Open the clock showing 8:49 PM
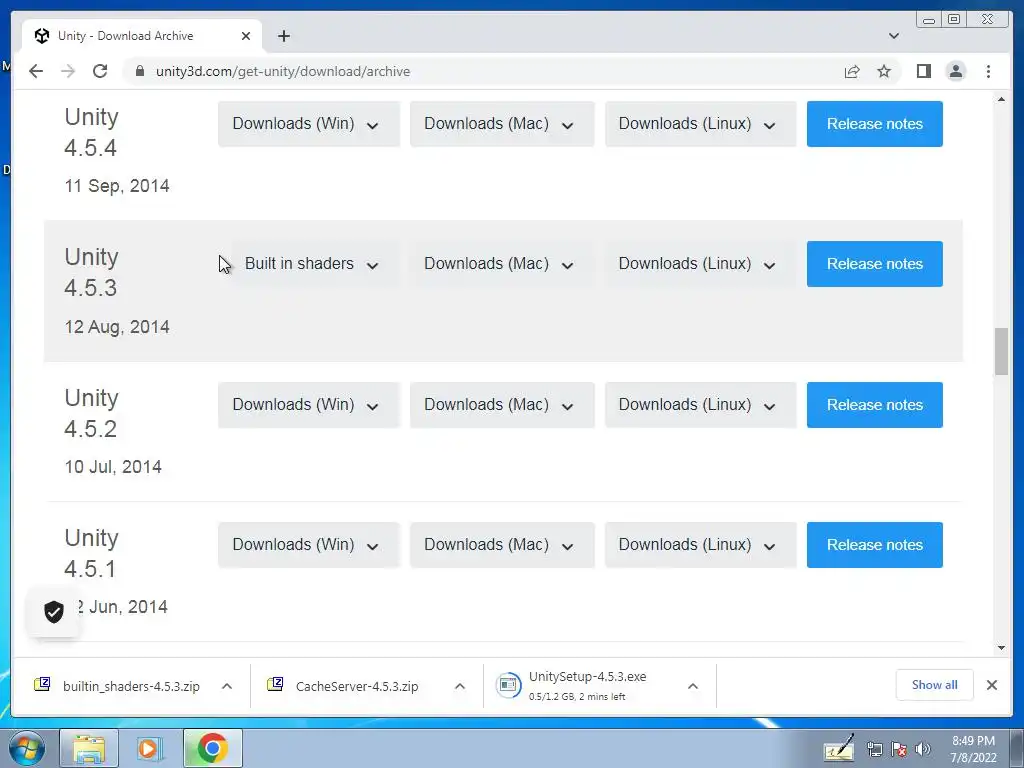Screen dimensions: 1024x768 pyautogui.click(x=973, y=749)
